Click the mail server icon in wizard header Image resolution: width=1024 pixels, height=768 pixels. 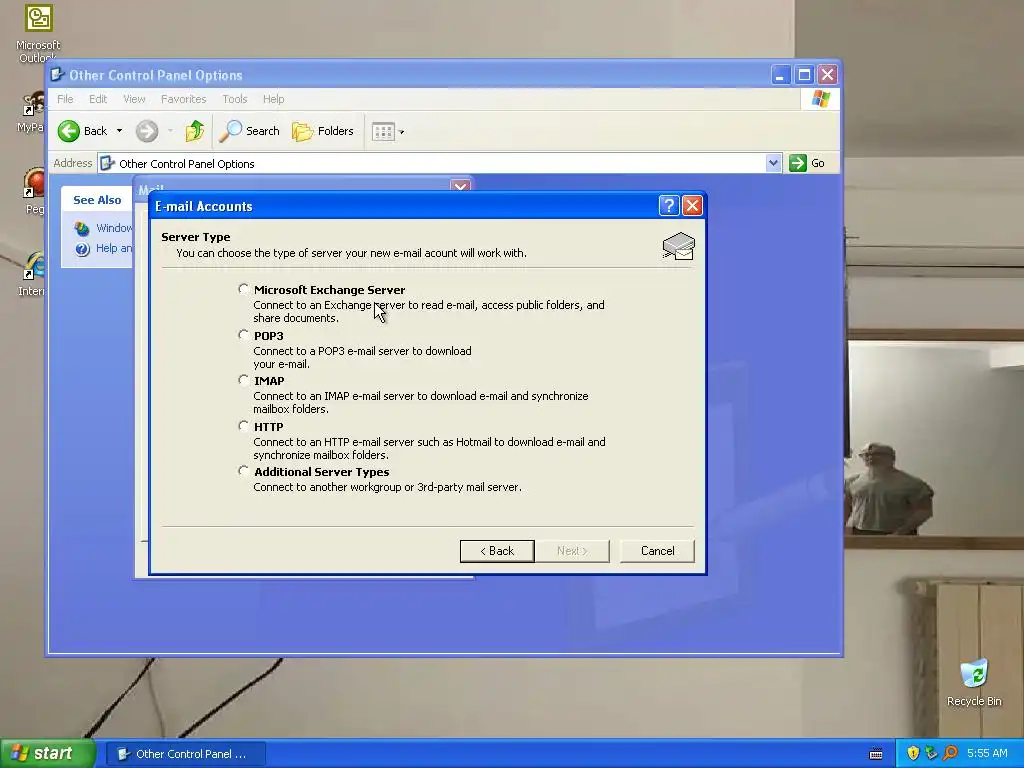click(x=679, y=246)
